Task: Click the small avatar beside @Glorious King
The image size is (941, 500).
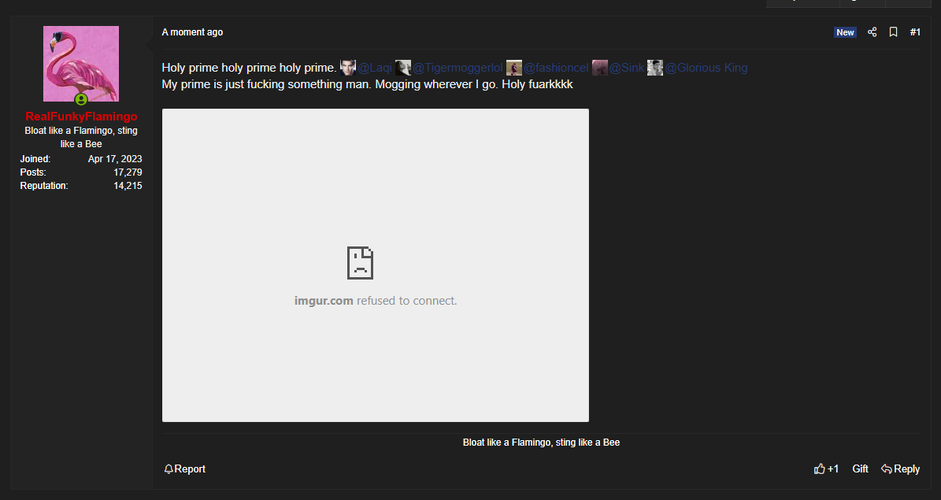Action: click(655, 68)
